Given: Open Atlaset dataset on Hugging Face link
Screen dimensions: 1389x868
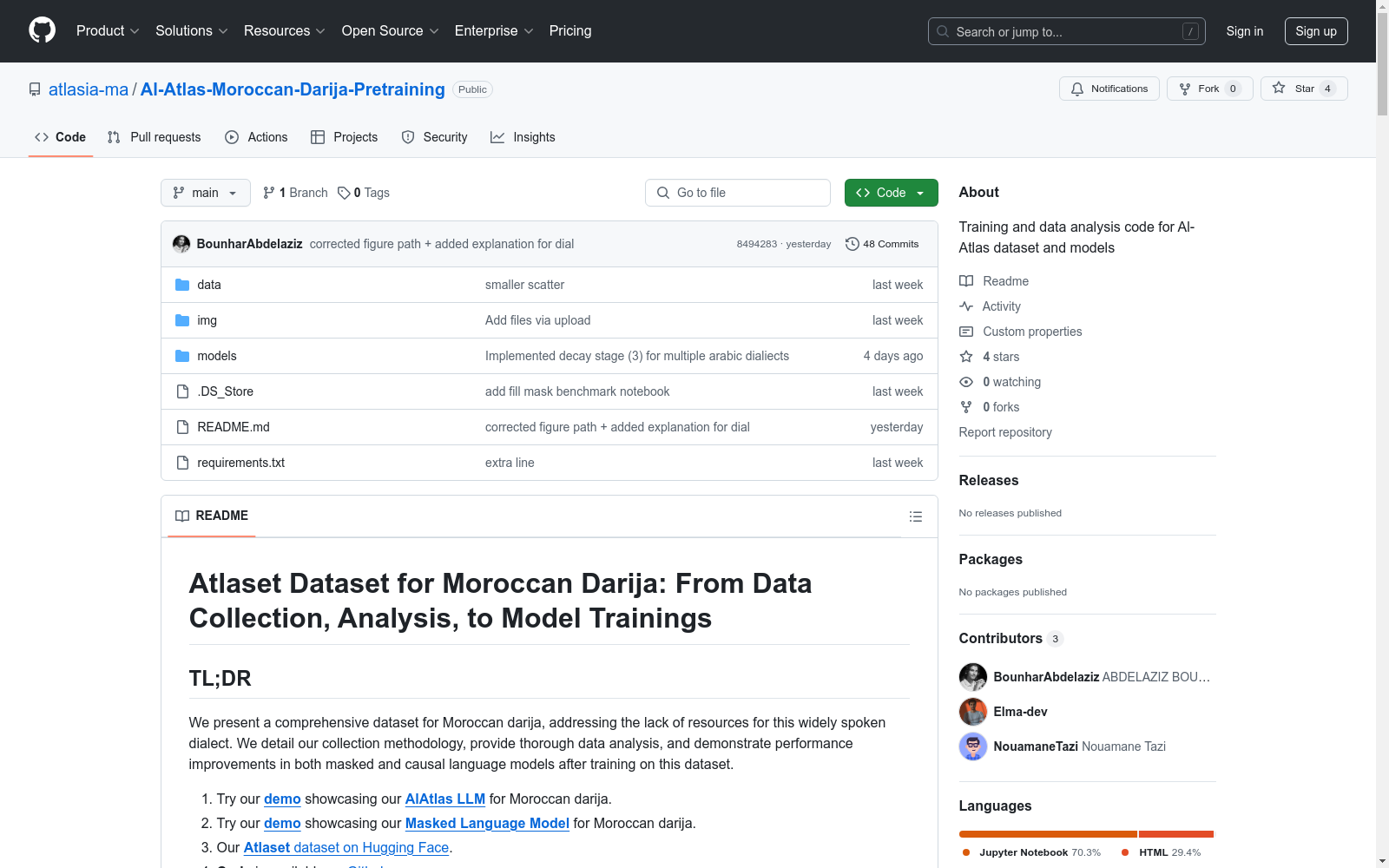Looking at the screenshot, I should coord(346,847).
